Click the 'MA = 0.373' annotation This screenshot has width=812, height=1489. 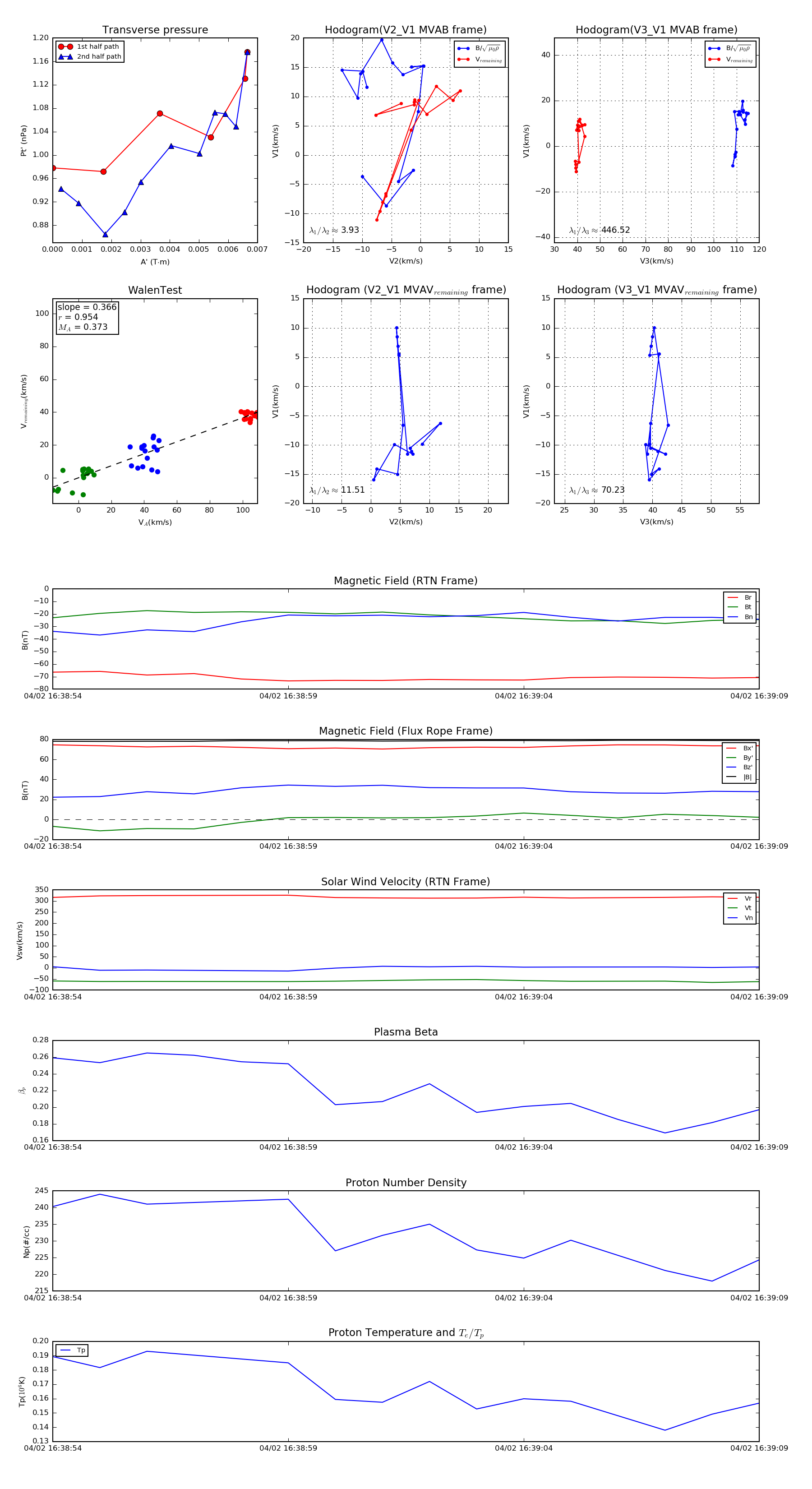pos(83,327)
